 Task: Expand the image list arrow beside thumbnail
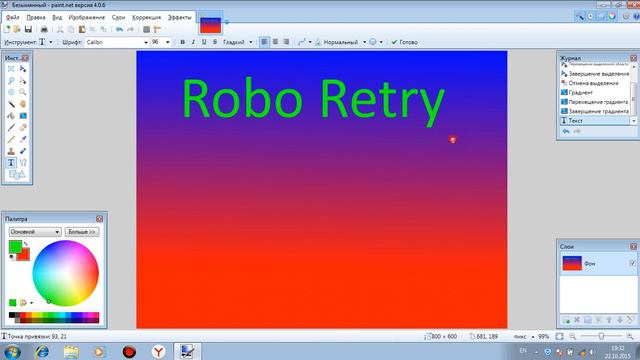227,22
